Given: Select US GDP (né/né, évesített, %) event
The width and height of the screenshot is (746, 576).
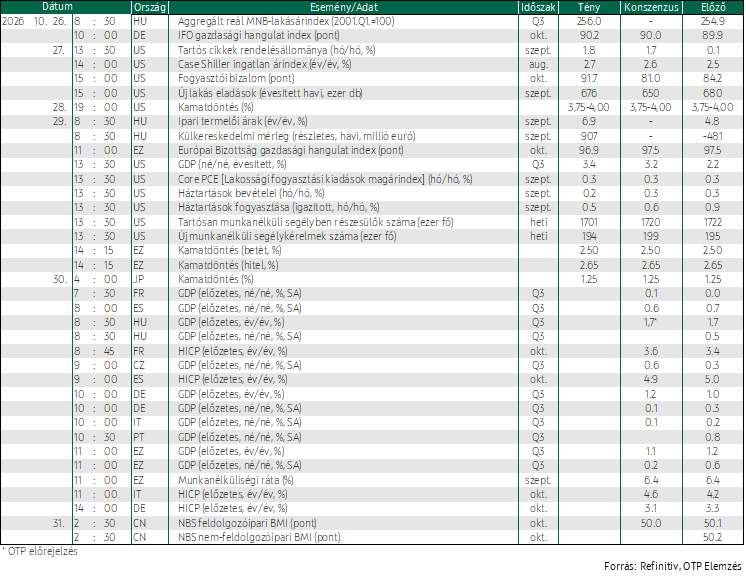Looking at the screenshot, I should pyautogui.click(x=232, y=165).
